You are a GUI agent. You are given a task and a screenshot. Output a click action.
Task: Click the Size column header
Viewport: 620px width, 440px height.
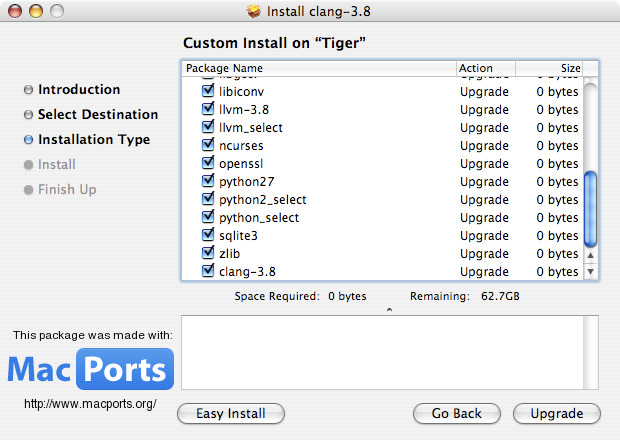(x=549, y=68)
